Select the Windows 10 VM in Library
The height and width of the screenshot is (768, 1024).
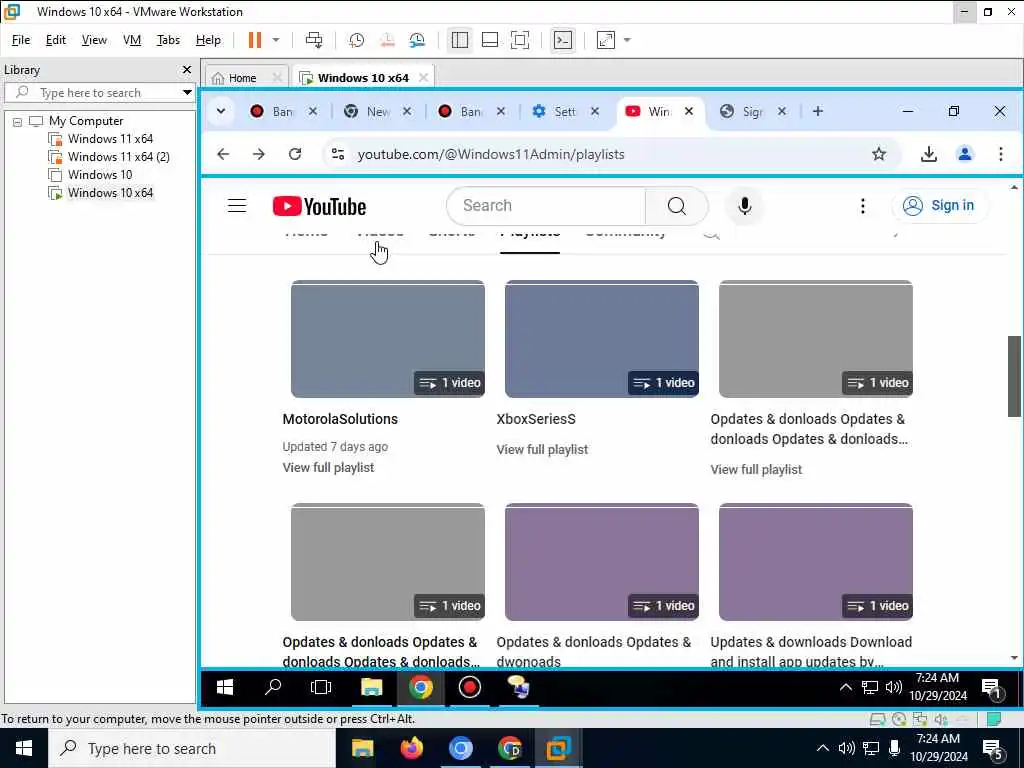pos(99,174)
